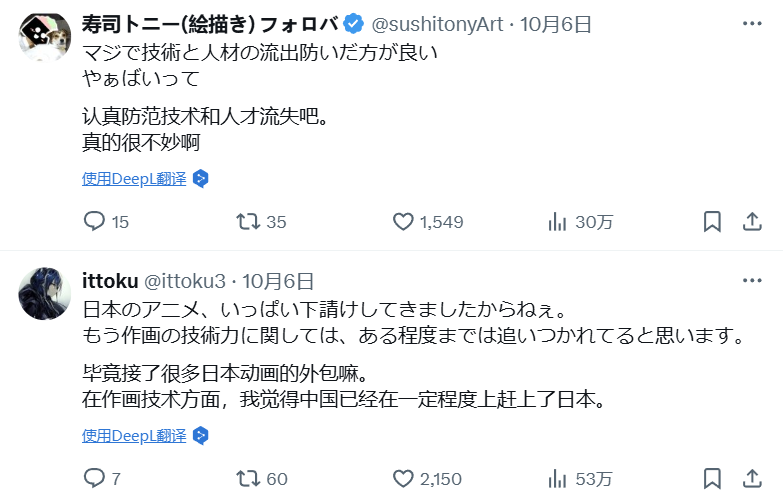The height and width of the screenshot is (504, 783).
Task: Reply to sushitonyArt's tweet
Action: click(x=94, y=221)
